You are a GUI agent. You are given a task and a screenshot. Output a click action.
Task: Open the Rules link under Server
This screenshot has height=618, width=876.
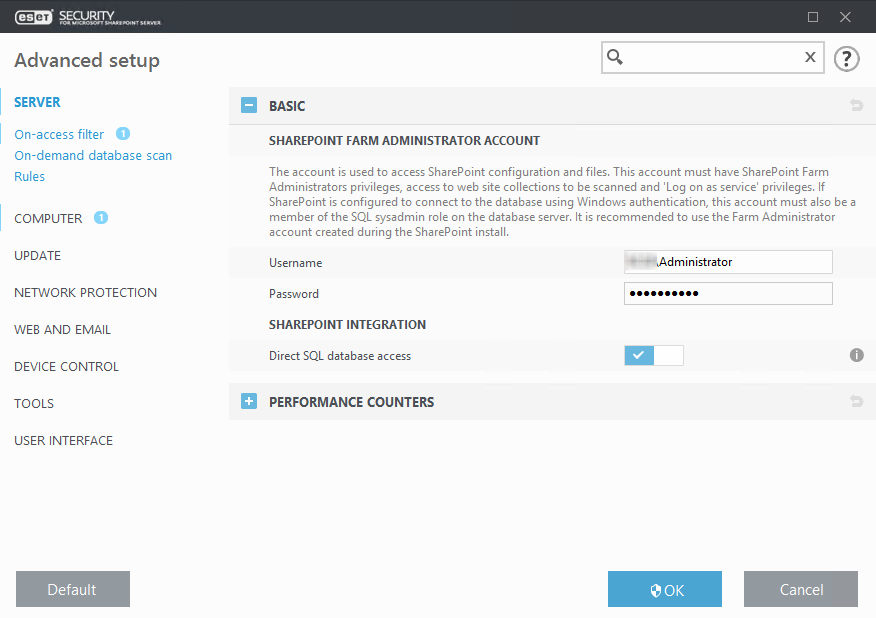coord(30,177)
